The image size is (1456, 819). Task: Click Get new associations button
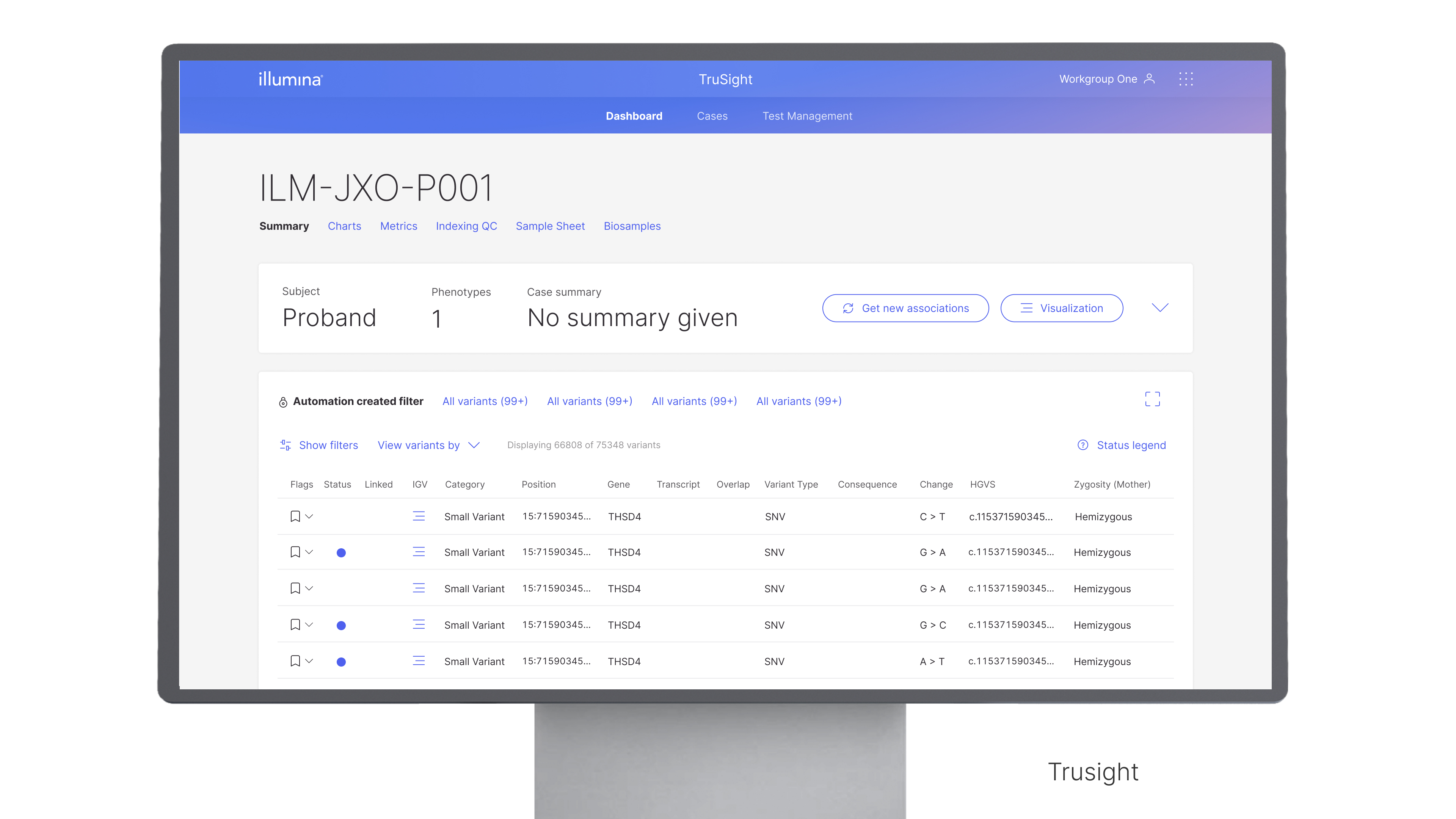click(905, 308)
